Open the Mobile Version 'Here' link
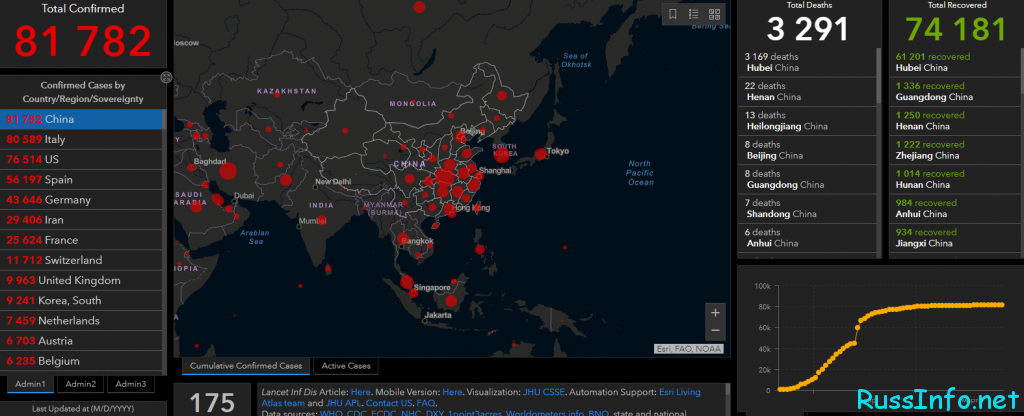 (452, 392)
